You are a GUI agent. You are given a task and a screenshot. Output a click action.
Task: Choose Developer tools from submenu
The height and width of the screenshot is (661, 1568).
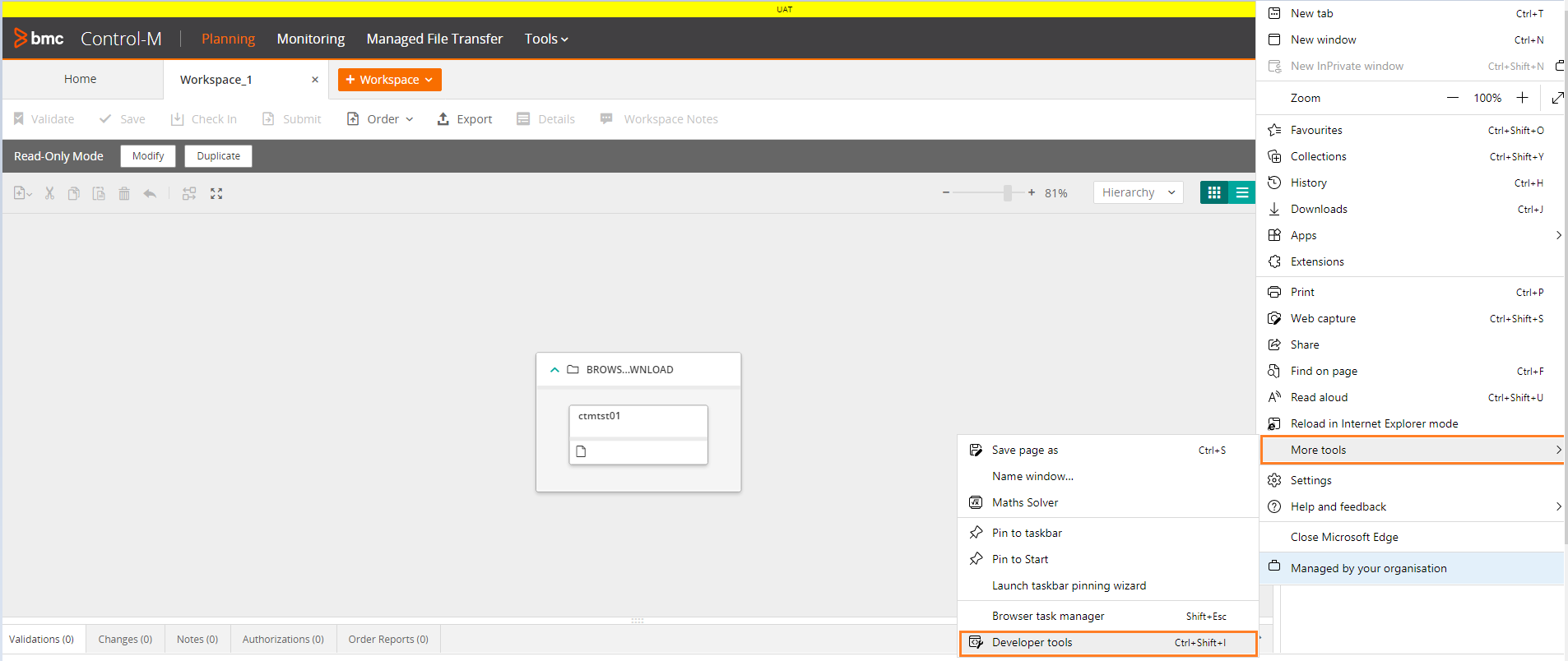tap(1108, 643)
